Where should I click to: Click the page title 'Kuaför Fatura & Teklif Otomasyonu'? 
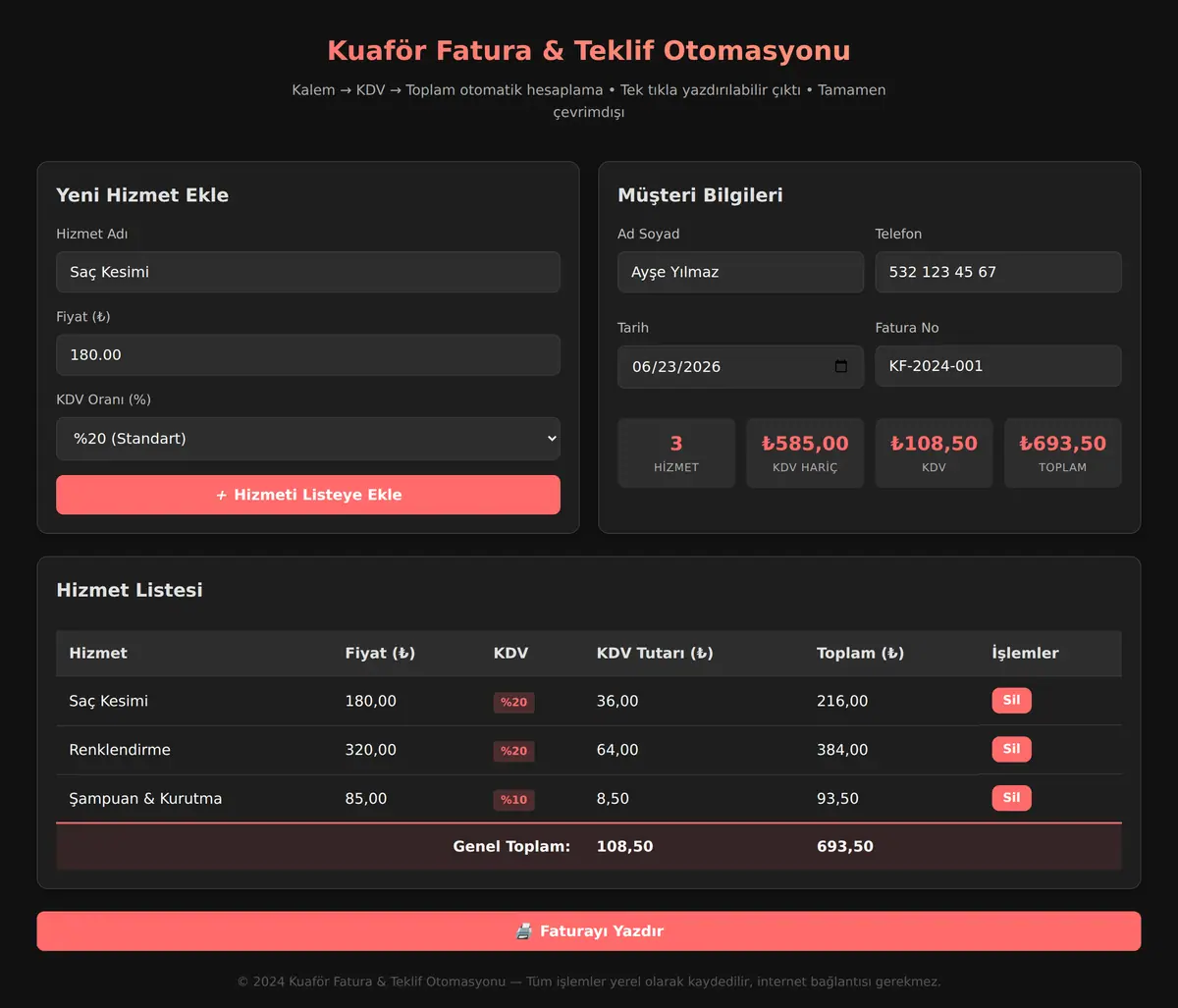pyautogui.click(x=589, y=50)
